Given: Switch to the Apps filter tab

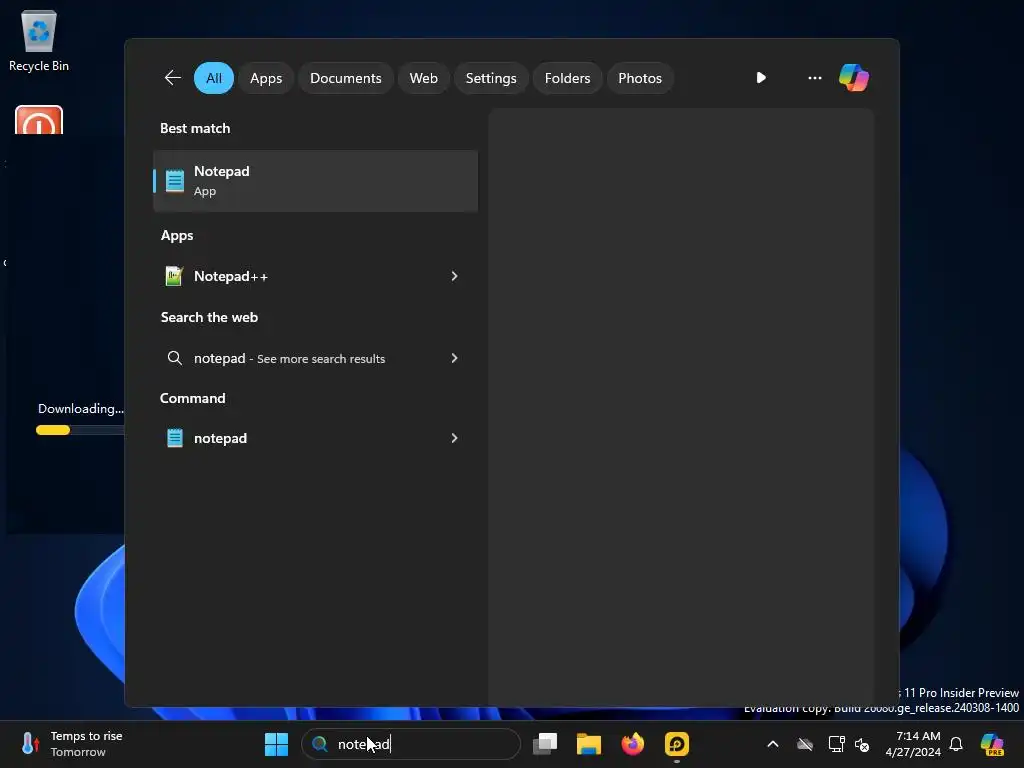Looking at the screenshot, I should (266, 78).
